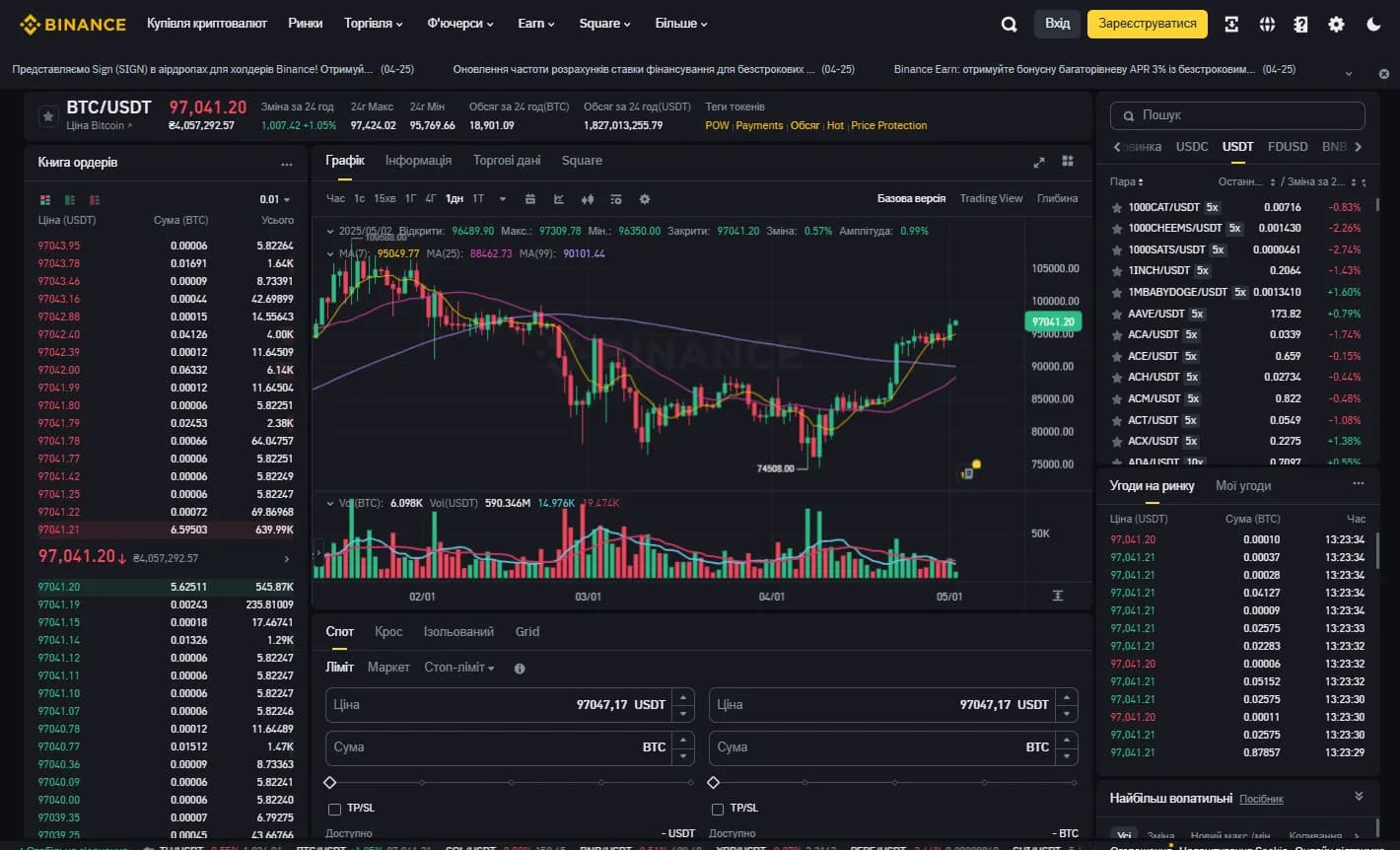Close the announcements banner

click(x=1383, y=74)
